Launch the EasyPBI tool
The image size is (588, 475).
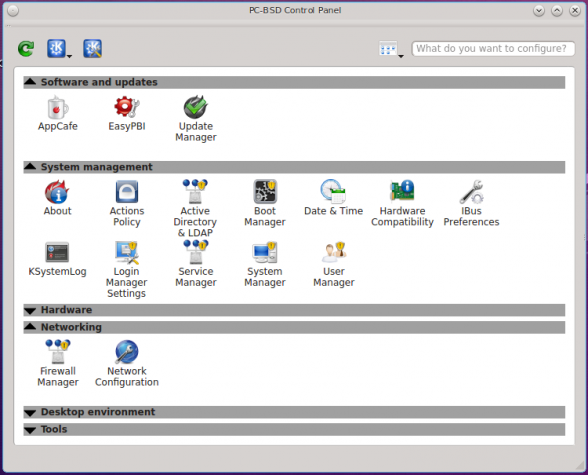127,114
